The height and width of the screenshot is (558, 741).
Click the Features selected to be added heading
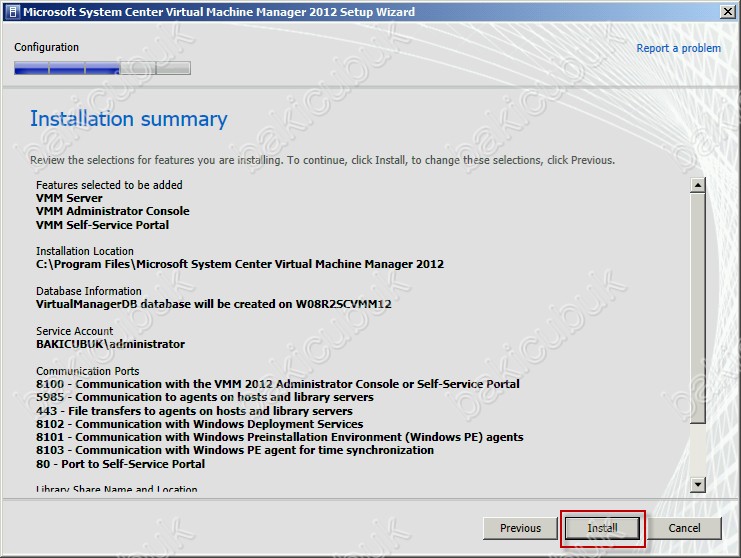(x=109, y=185)
